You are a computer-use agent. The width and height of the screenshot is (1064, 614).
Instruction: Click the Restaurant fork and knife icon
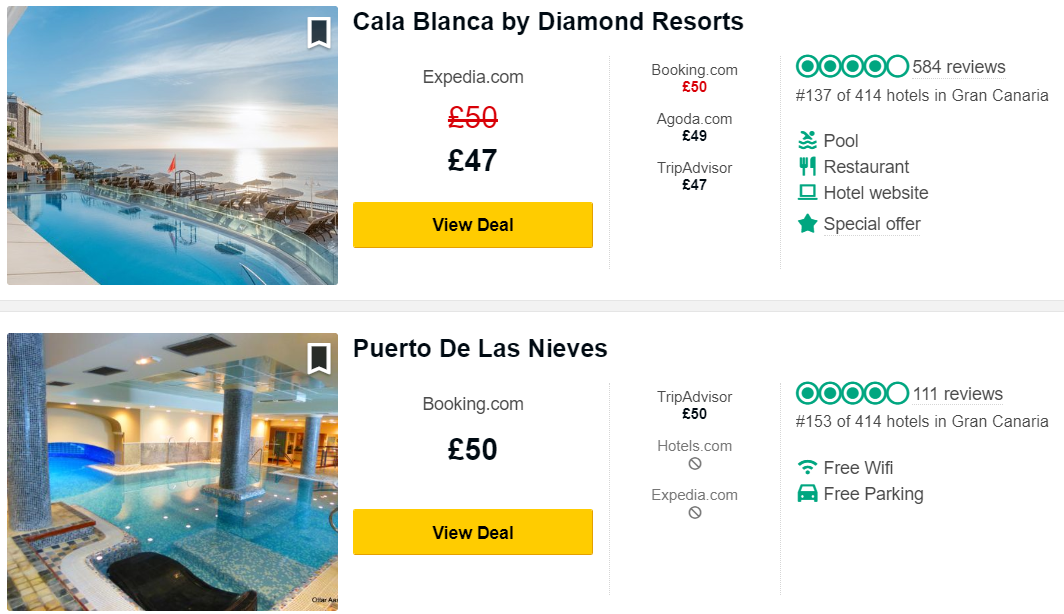[x=808, y=166]
